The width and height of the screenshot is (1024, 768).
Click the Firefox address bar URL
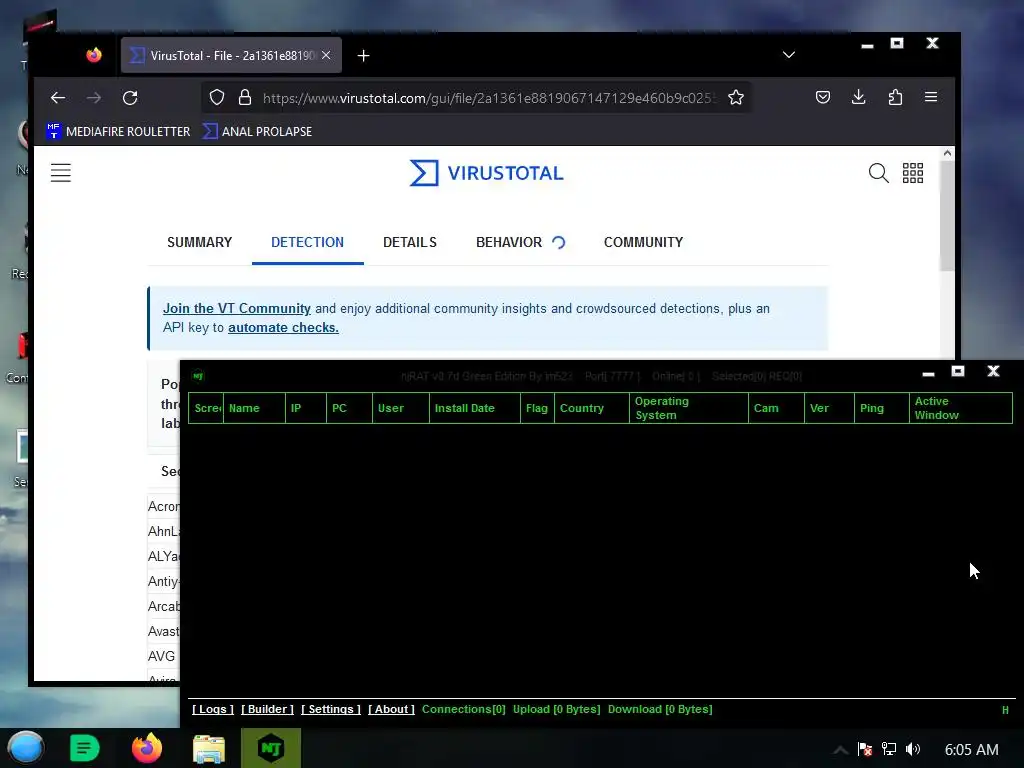tap(490, 98)
